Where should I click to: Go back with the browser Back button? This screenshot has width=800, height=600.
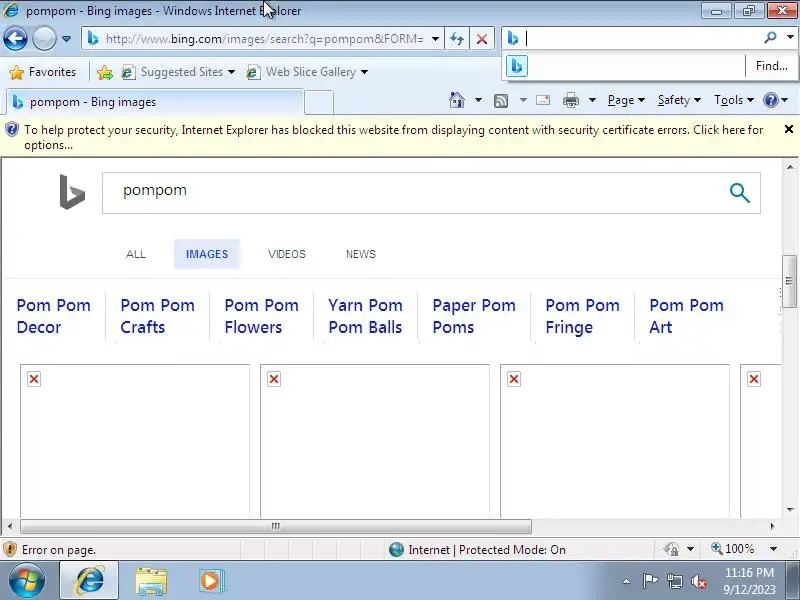click(x=15, y=38)
